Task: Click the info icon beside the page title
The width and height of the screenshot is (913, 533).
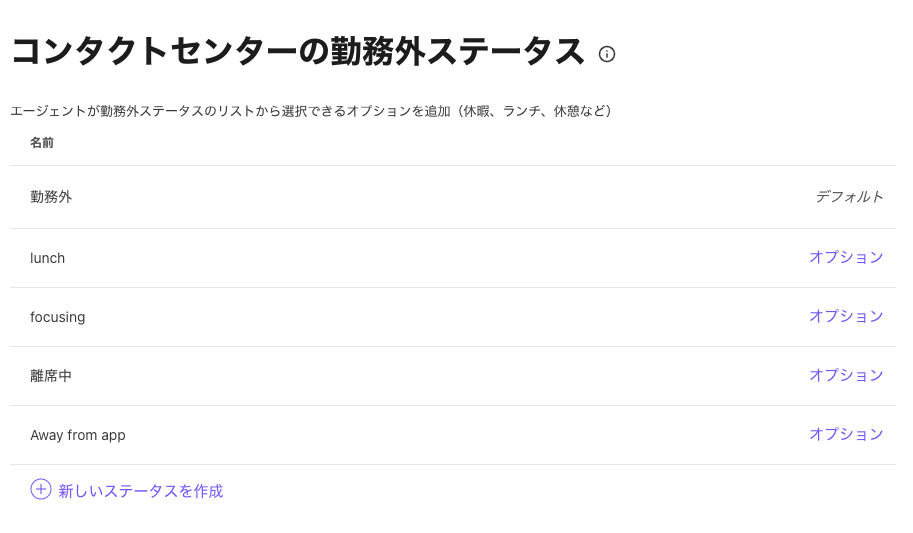Action: pyautogui.click(x=607, y=54)
